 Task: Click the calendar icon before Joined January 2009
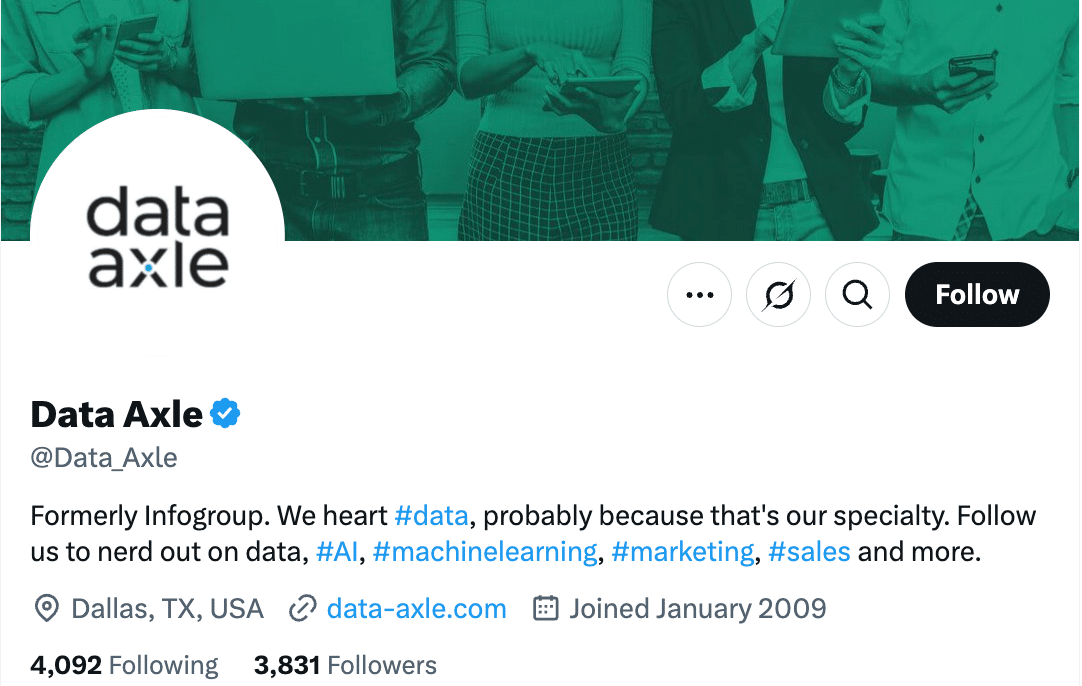(546, 608)
